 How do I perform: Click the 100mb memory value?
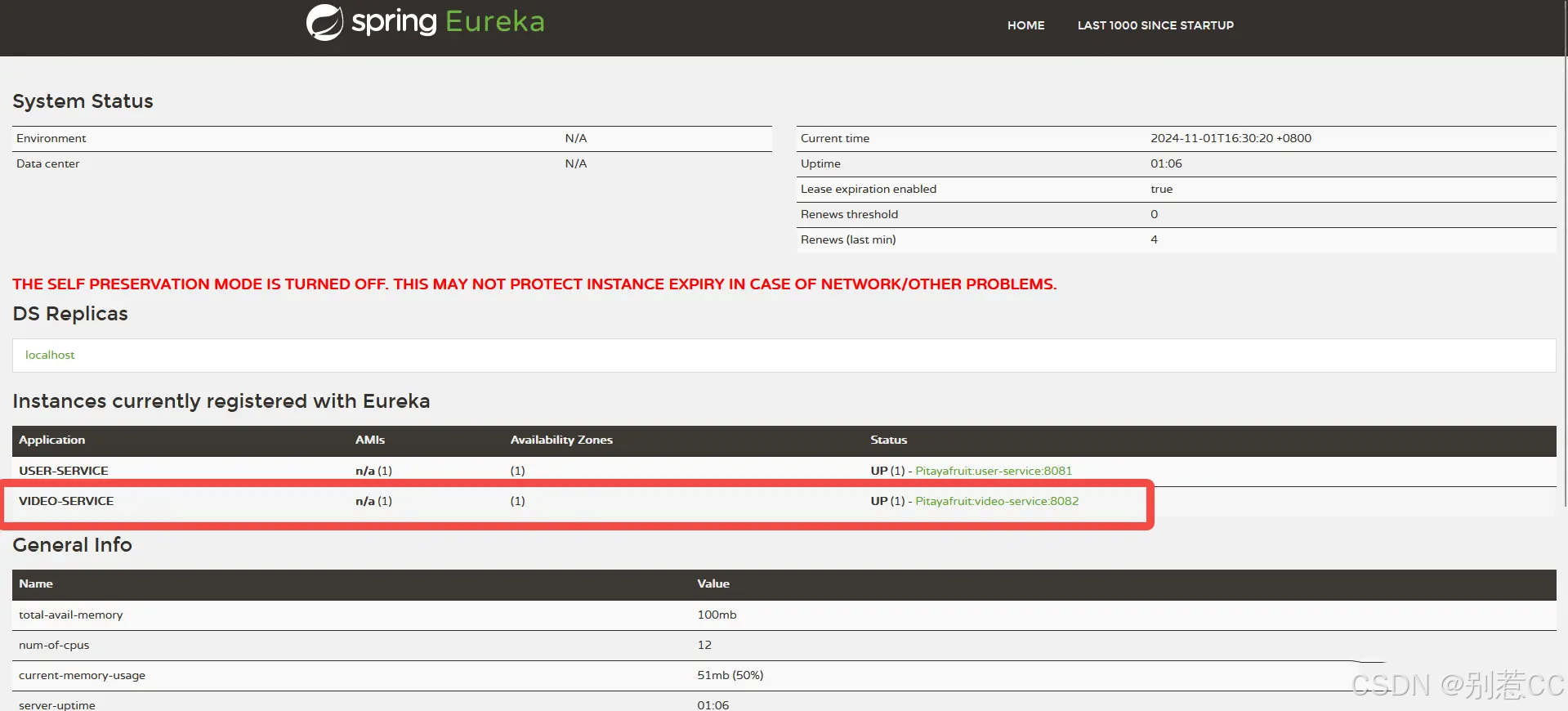[717, 615]
